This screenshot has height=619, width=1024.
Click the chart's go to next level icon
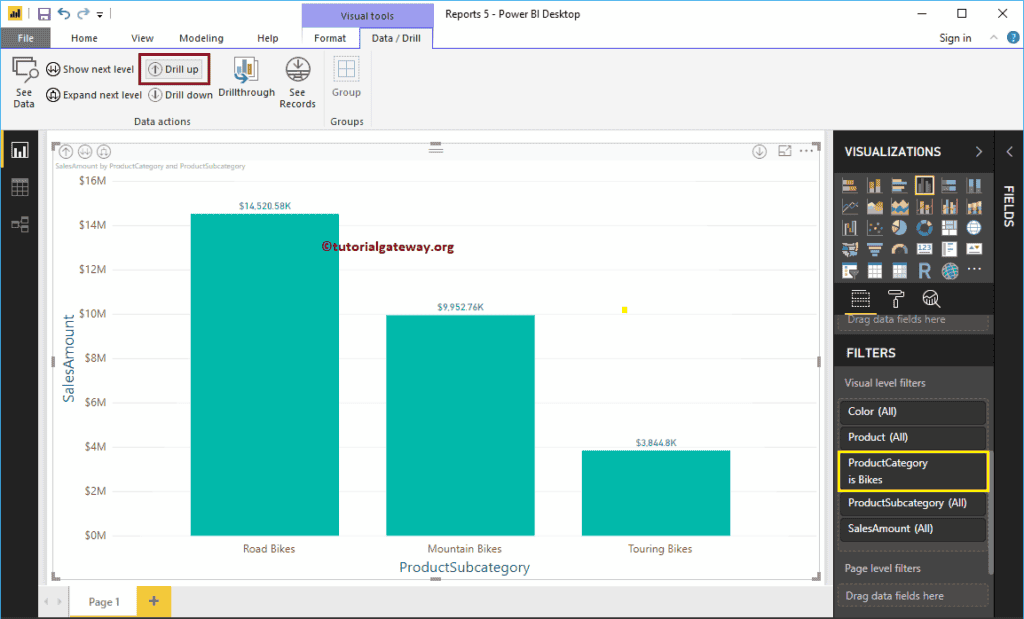(85, 151)
